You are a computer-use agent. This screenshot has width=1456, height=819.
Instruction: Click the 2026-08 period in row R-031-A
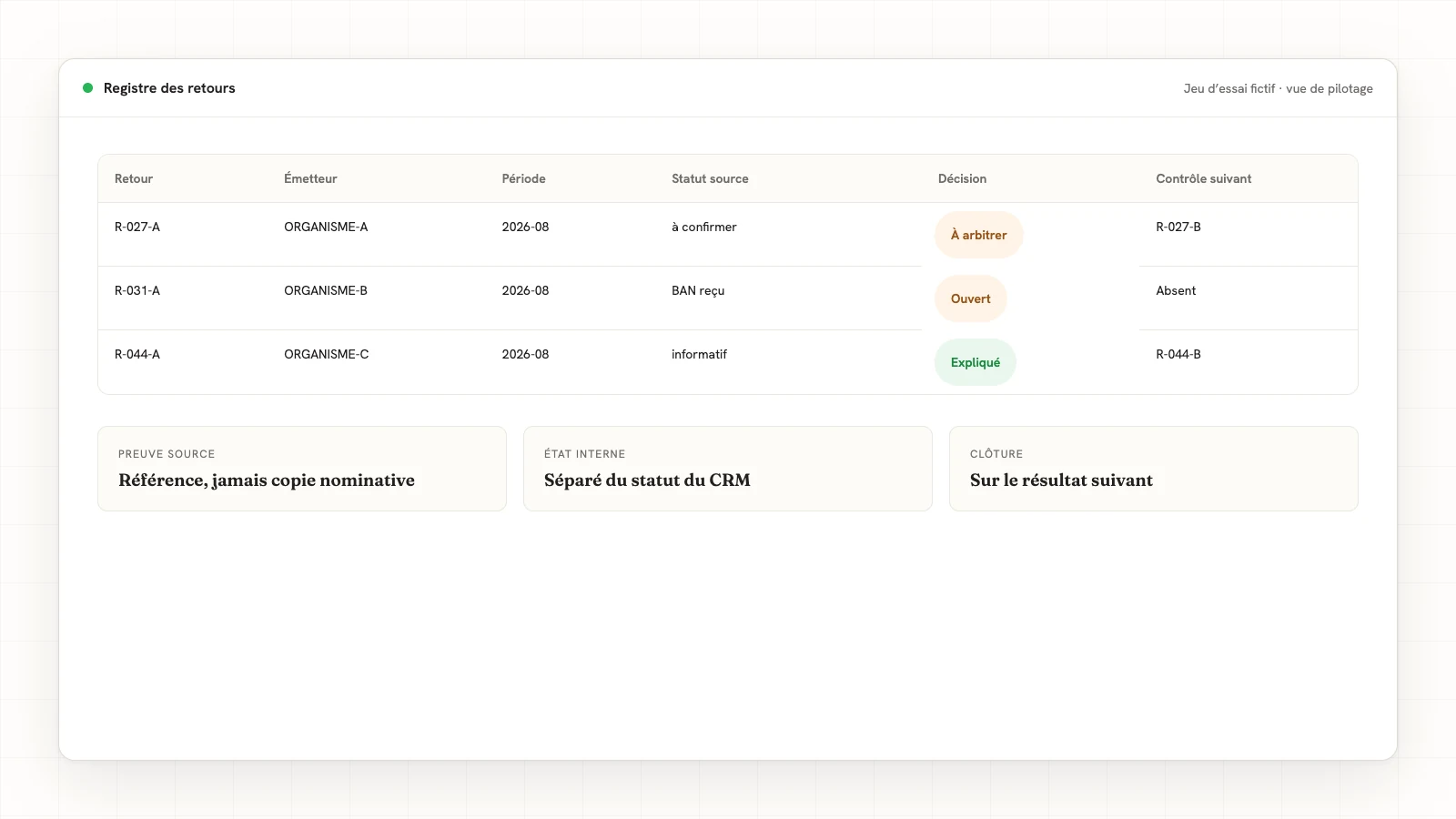click(x=525, y=290)
